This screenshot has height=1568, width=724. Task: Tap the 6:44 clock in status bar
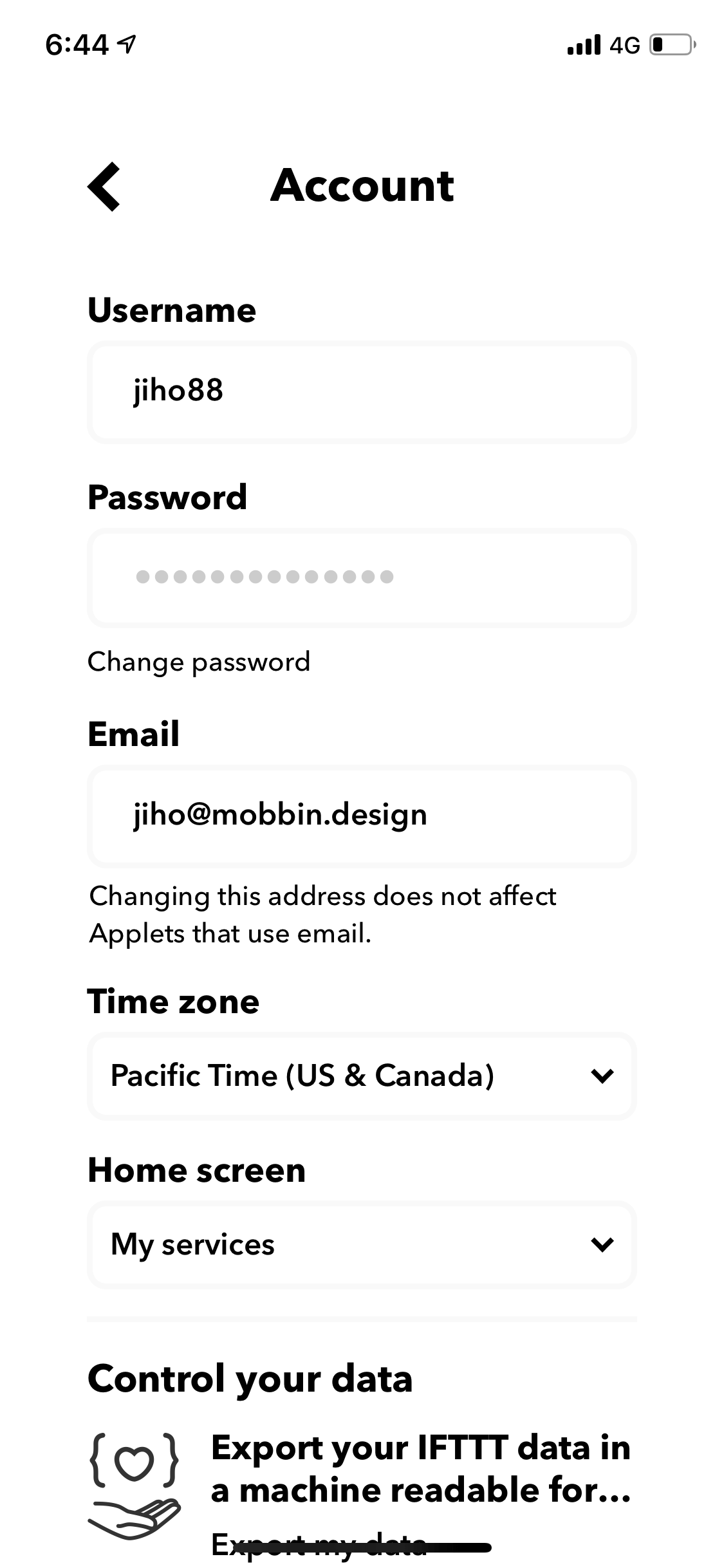[x=77, y=45]
